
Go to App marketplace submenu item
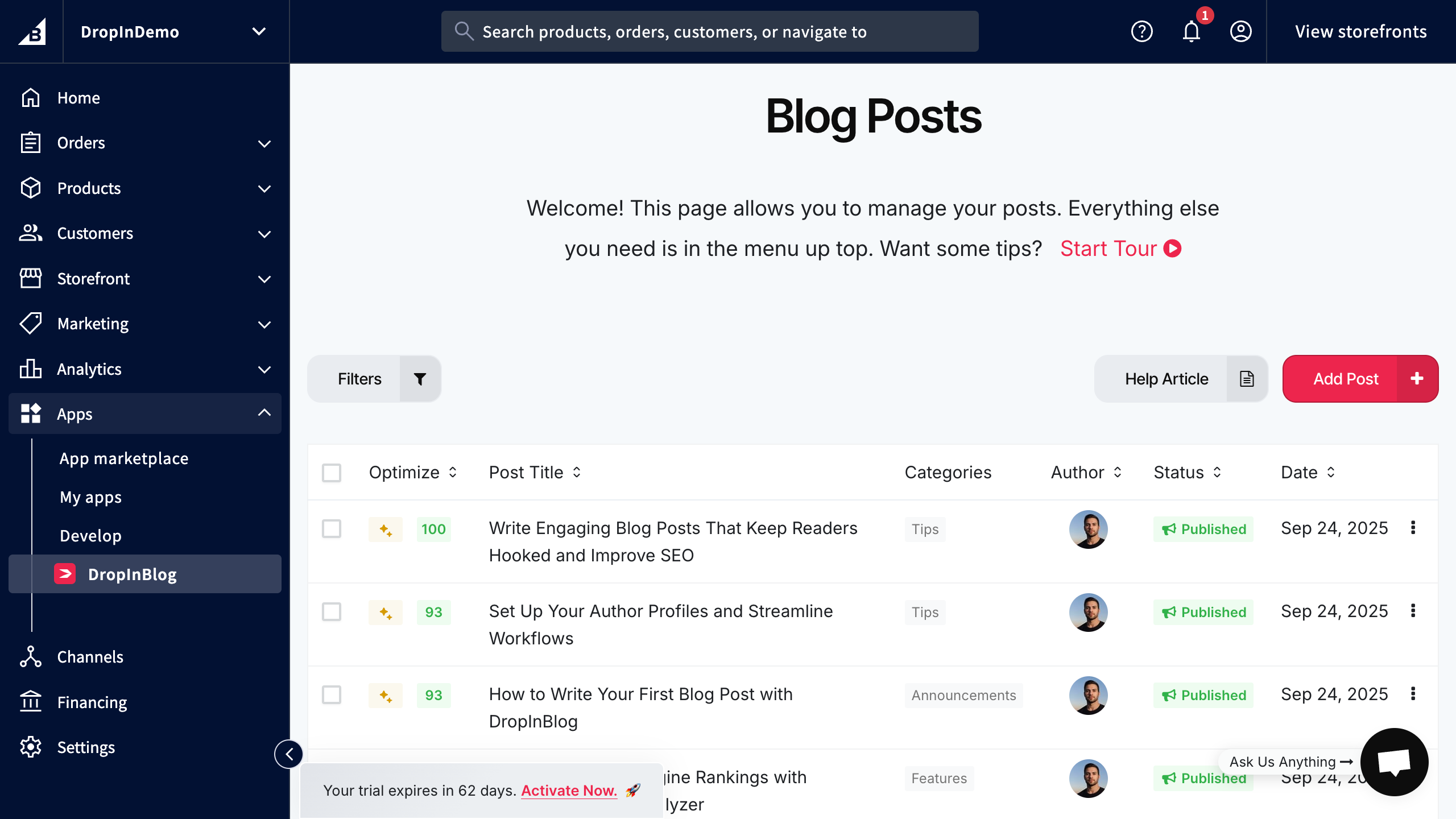coord(124,458)
